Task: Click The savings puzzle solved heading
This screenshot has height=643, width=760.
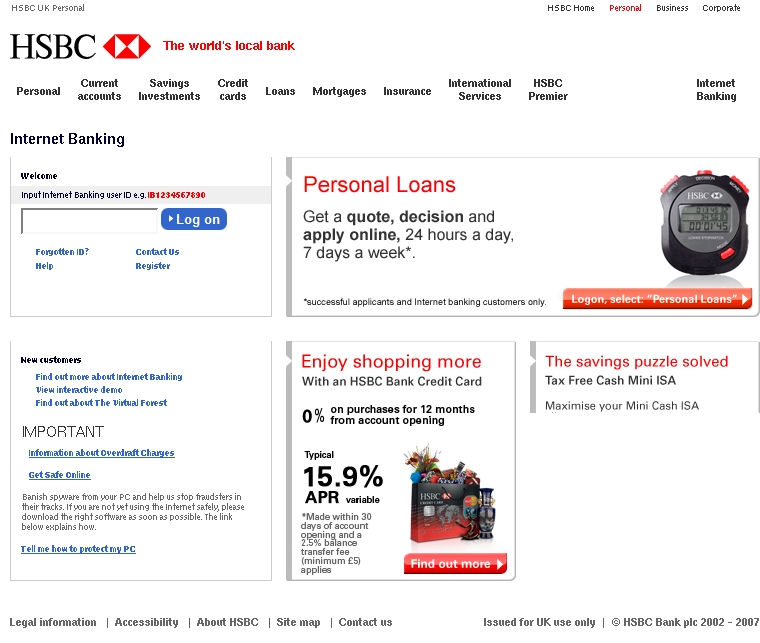Action: click(x=636, y=361)
